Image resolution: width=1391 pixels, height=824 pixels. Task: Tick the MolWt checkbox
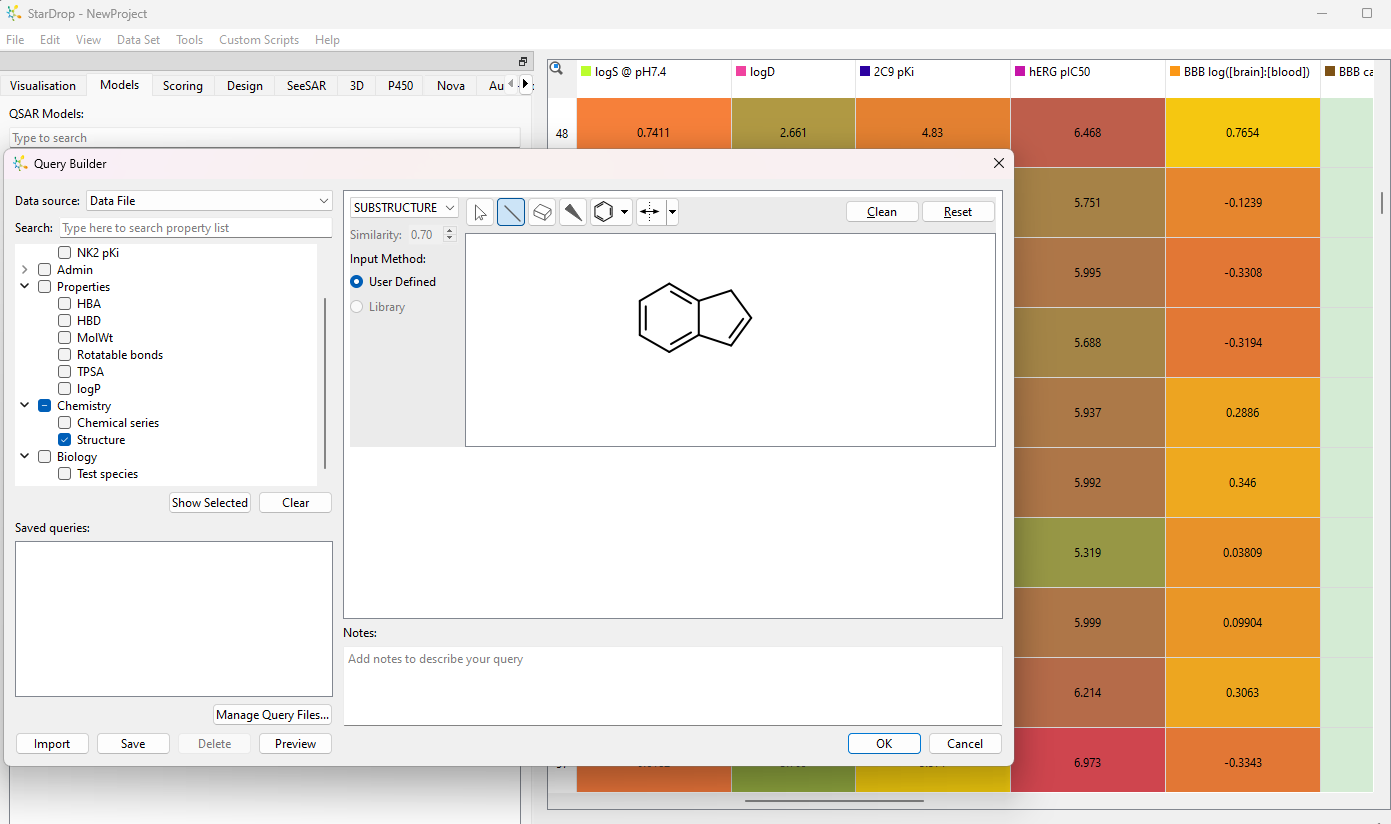[x=65, y=338]
